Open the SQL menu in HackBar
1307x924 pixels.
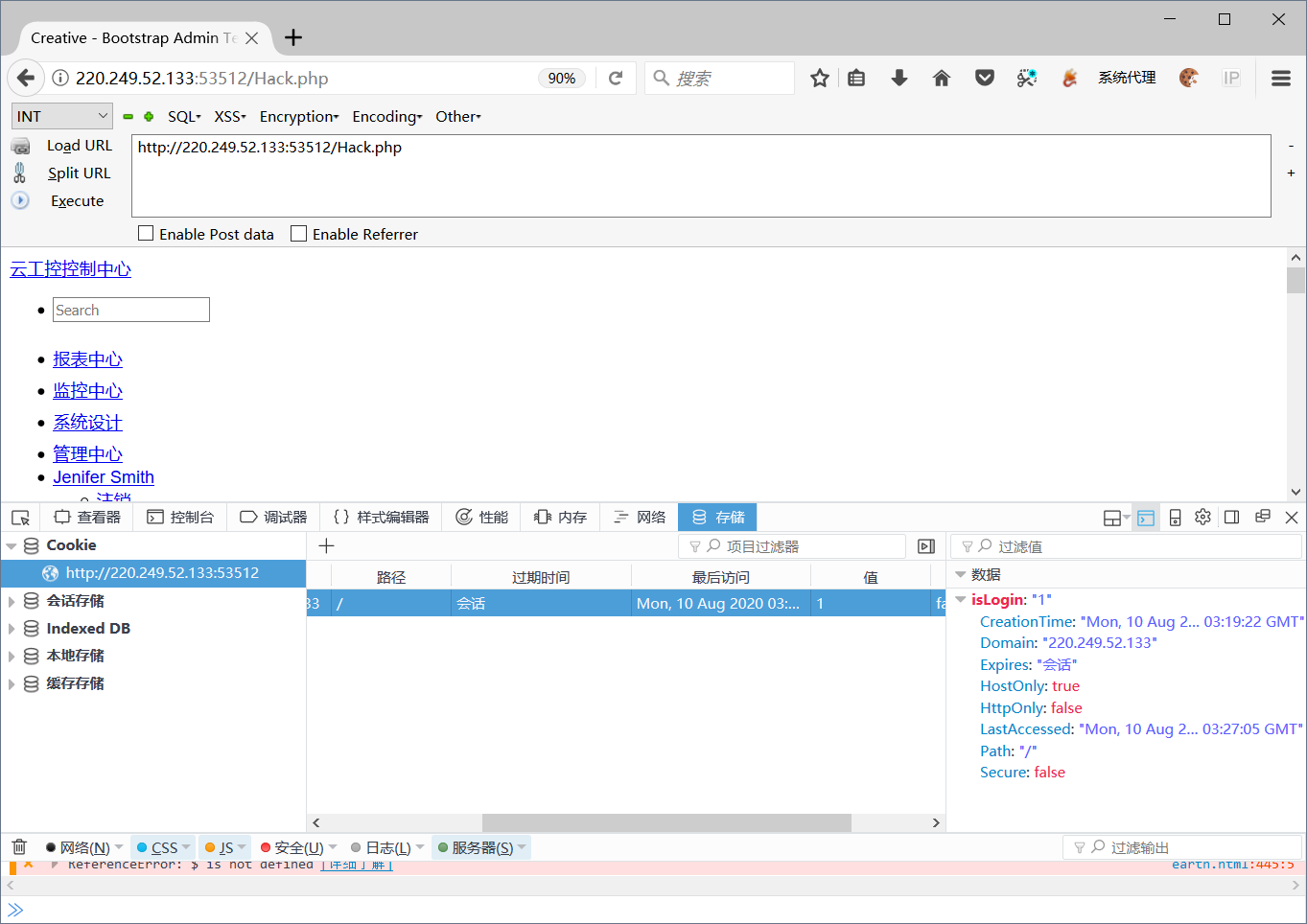182,116
